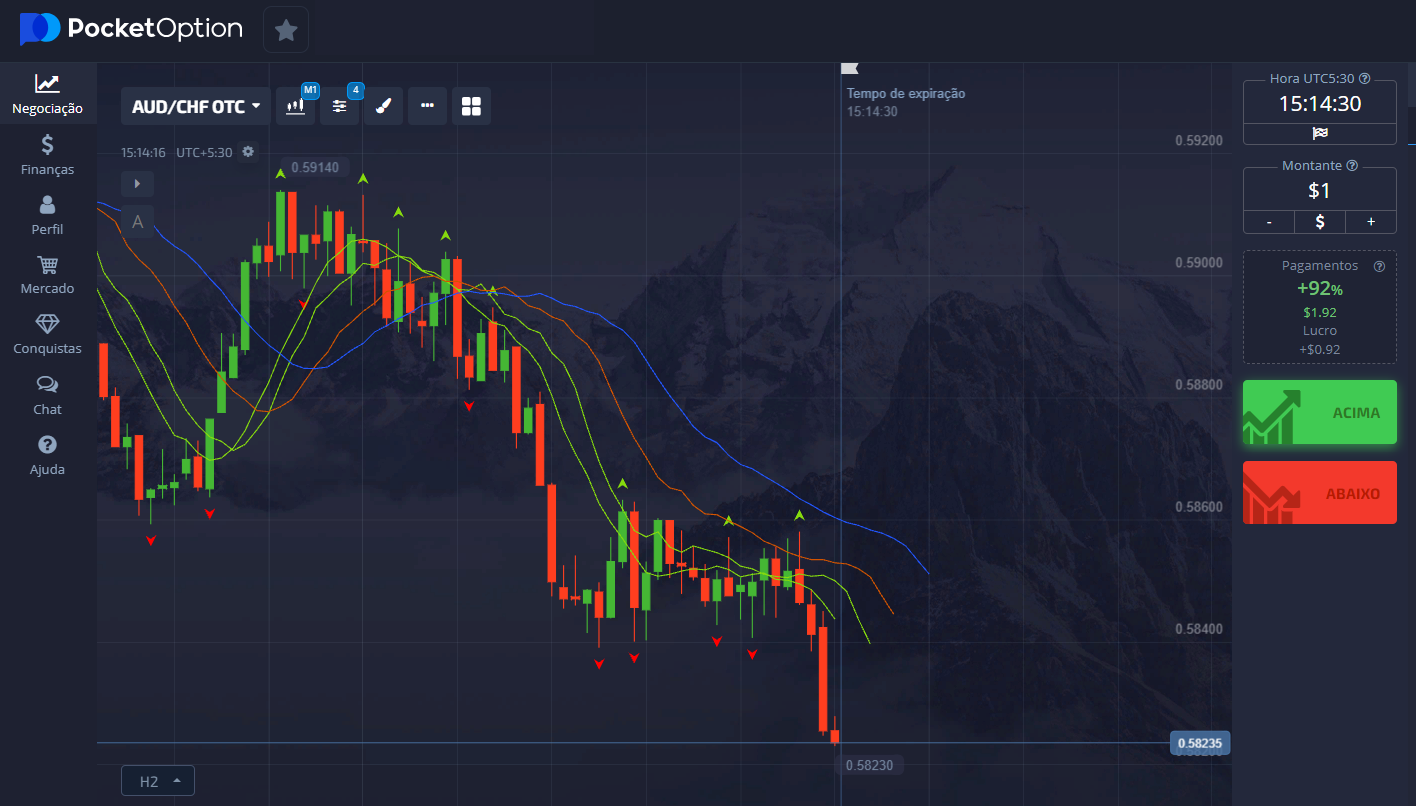Open the indicators panel icon showing badge 4

pyautogui.click(x=339, y=105)
